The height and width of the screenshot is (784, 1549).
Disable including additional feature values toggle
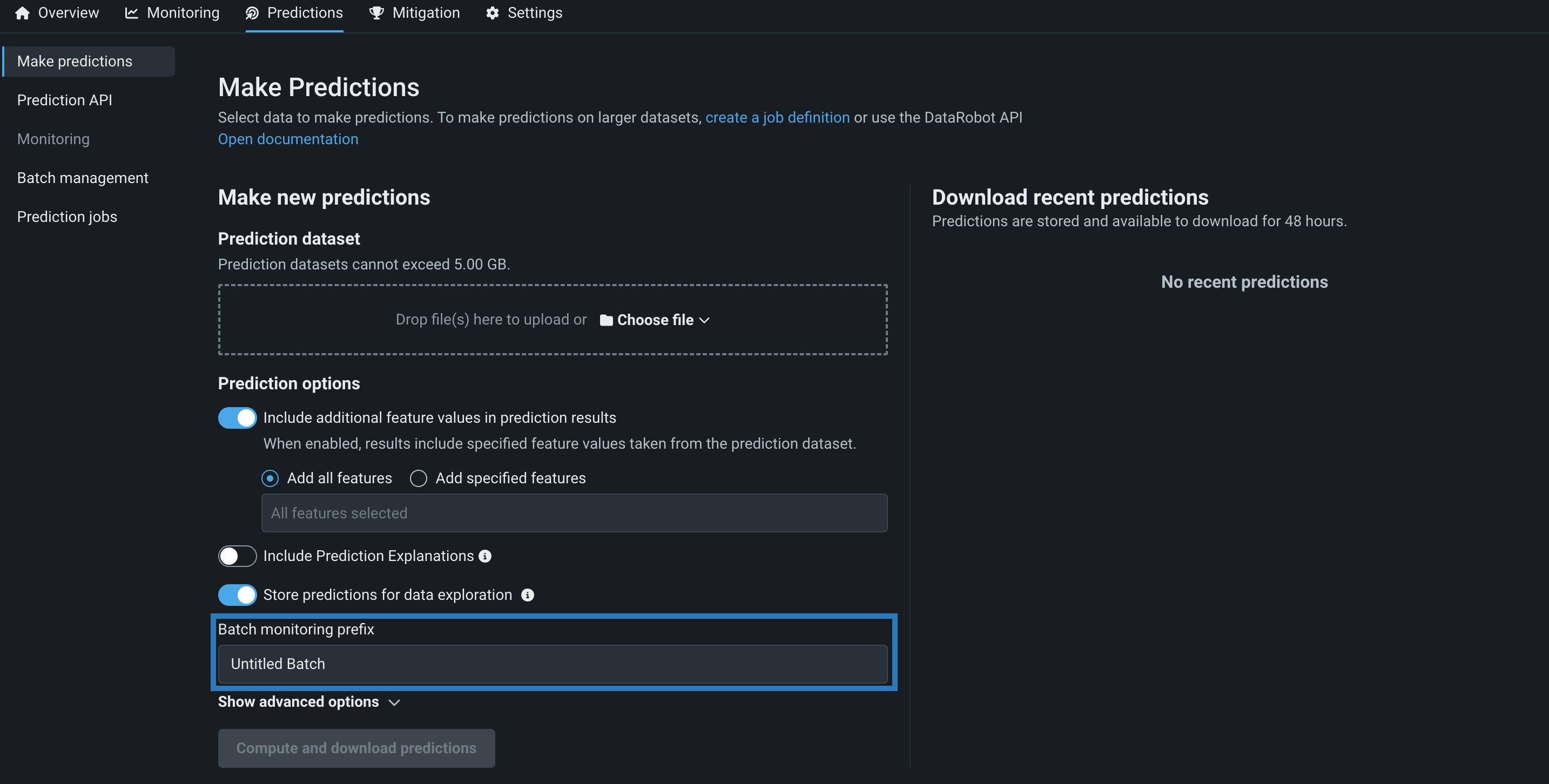pos(237,418)
